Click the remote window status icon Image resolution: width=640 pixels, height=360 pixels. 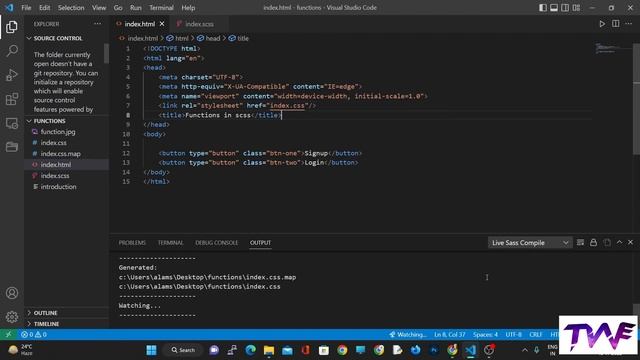[x=8, y=334]
